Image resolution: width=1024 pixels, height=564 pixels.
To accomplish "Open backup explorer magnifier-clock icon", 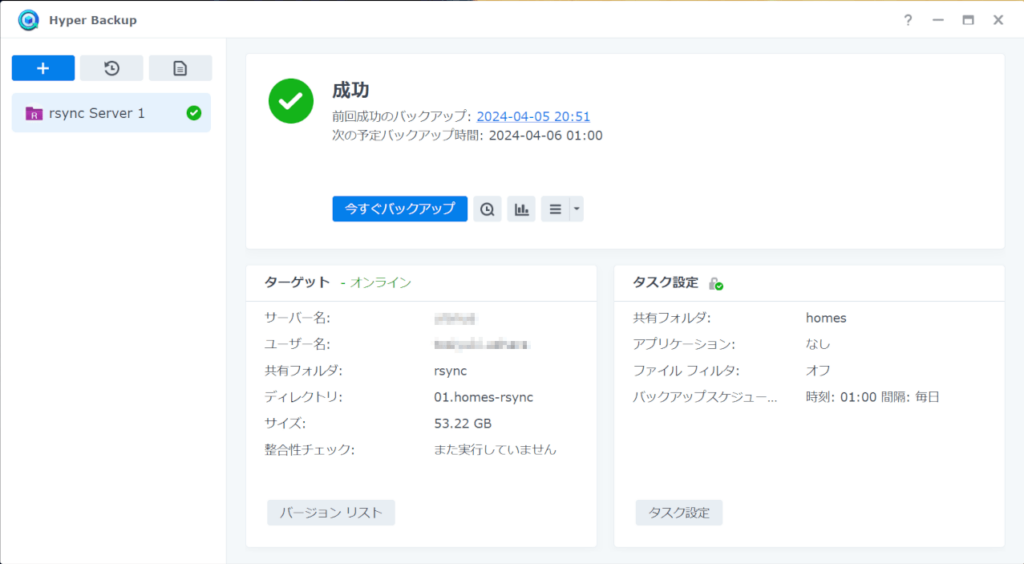I will [x=487, y=209].
